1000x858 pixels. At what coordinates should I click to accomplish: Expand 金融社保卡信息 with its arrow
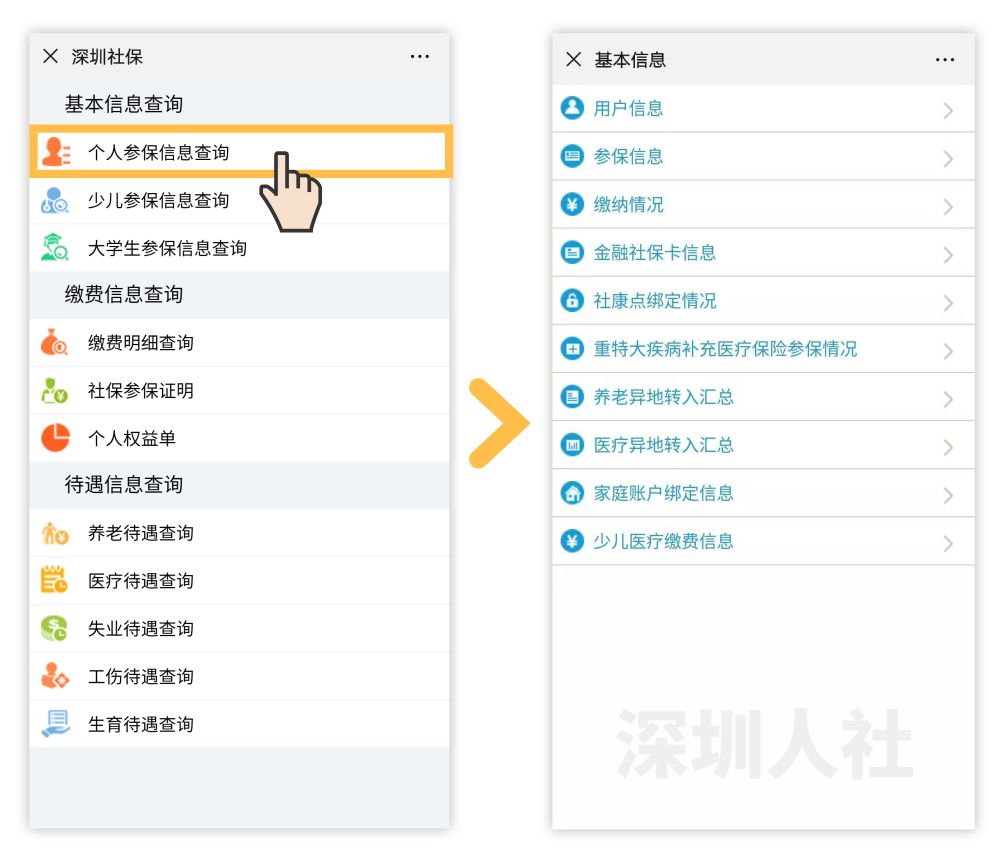pyautogui.click(x=947, y=253)
